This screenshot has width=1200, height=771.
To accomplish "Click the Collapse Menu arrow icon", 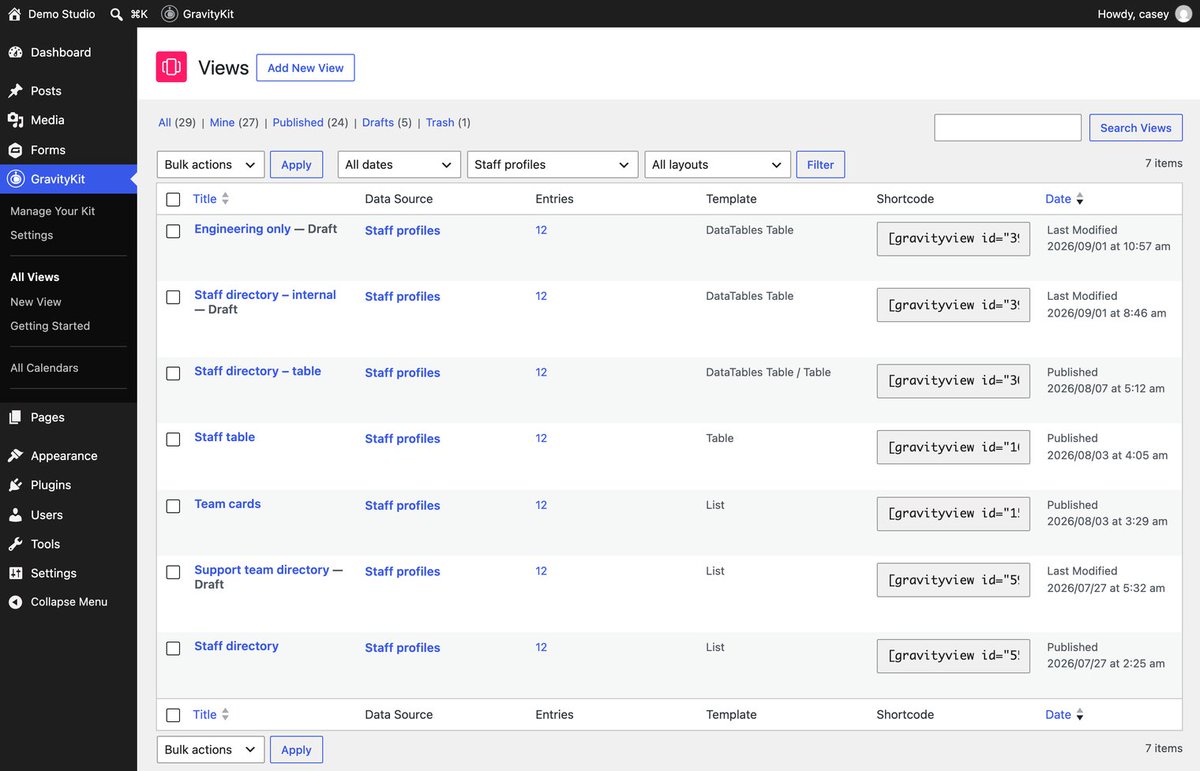I will tap(15, 602).
